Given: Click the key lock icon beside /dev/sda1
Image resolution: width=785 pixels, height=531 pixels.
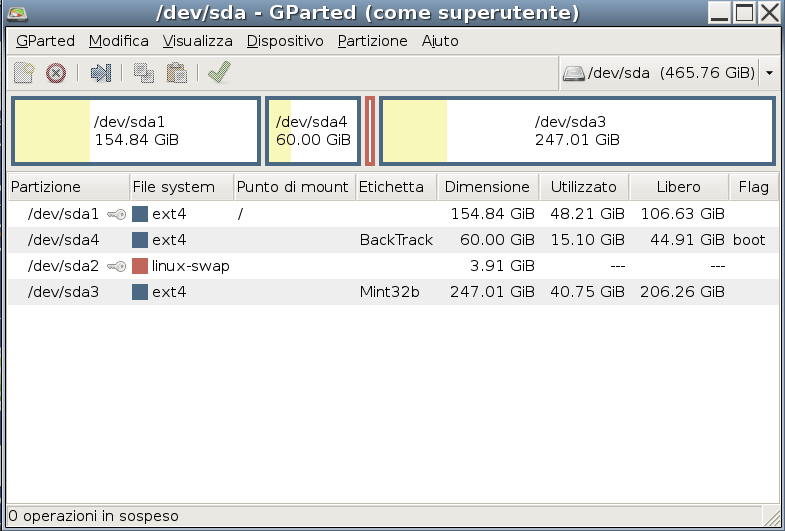Looking at the screenshot, I should click(x=117, y=214).
